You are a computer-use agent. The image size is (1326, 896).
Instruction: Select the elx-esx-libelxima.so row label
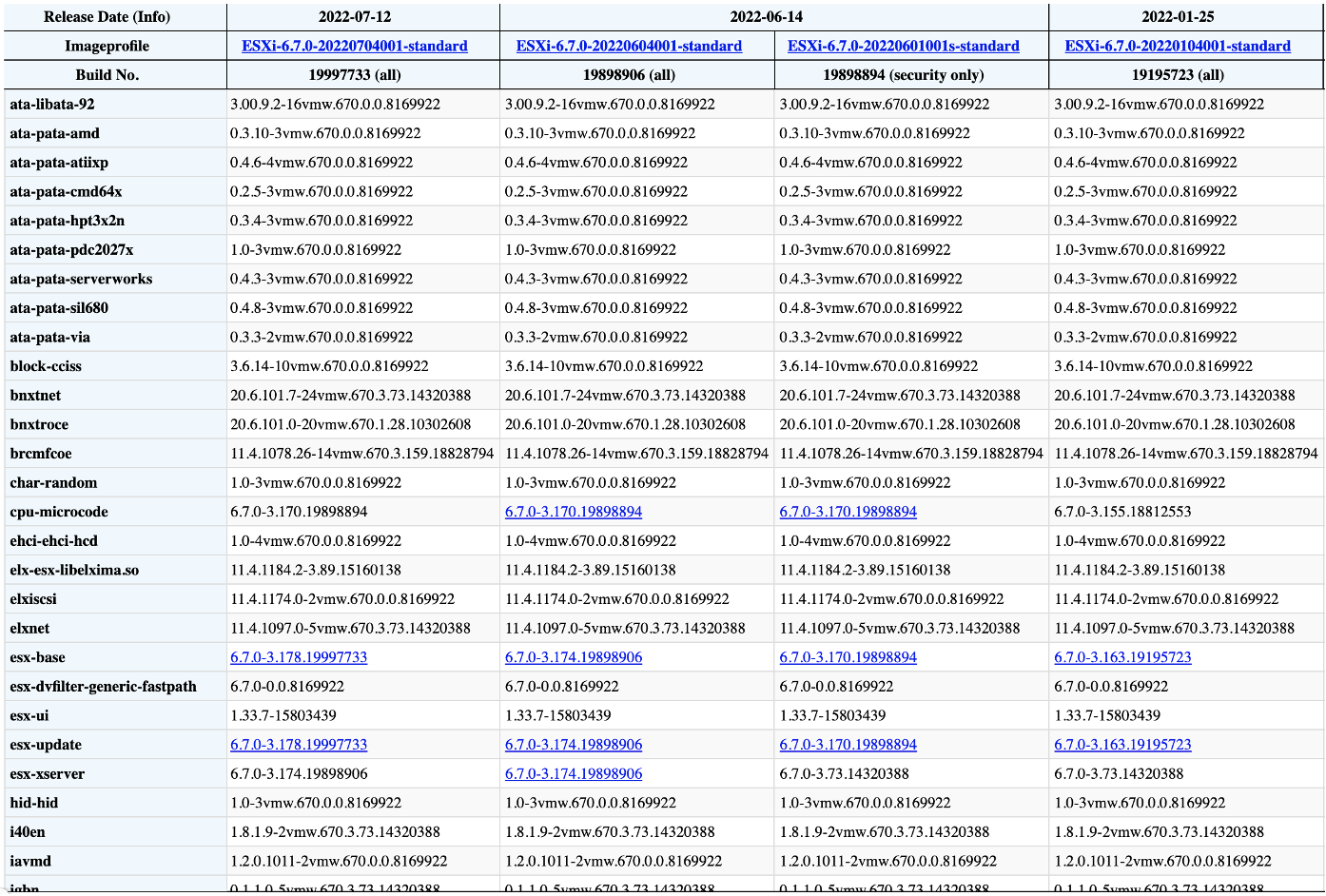click(74, 571)
